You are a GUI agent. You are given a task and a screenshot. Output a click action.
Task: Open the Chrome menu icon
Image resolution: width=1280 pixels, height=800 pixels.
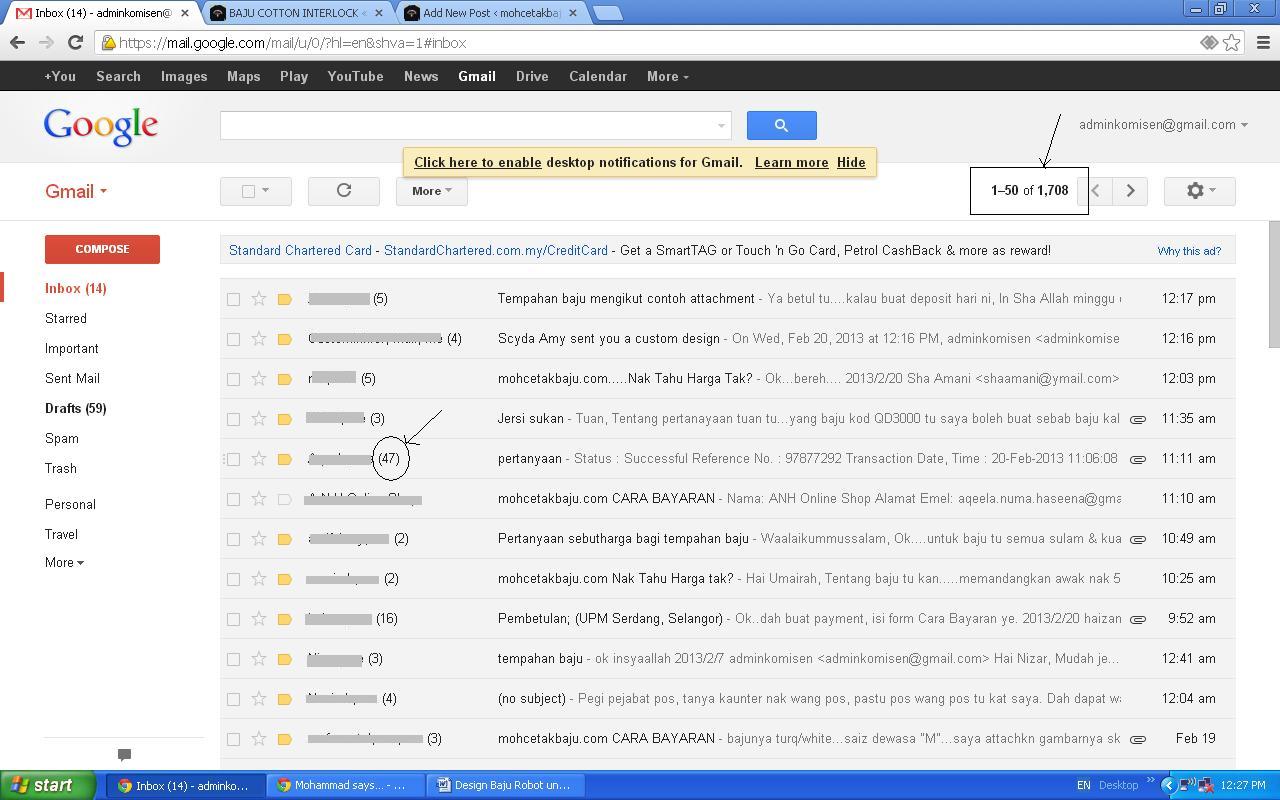pyautogui.click(x=1262, y=43)
